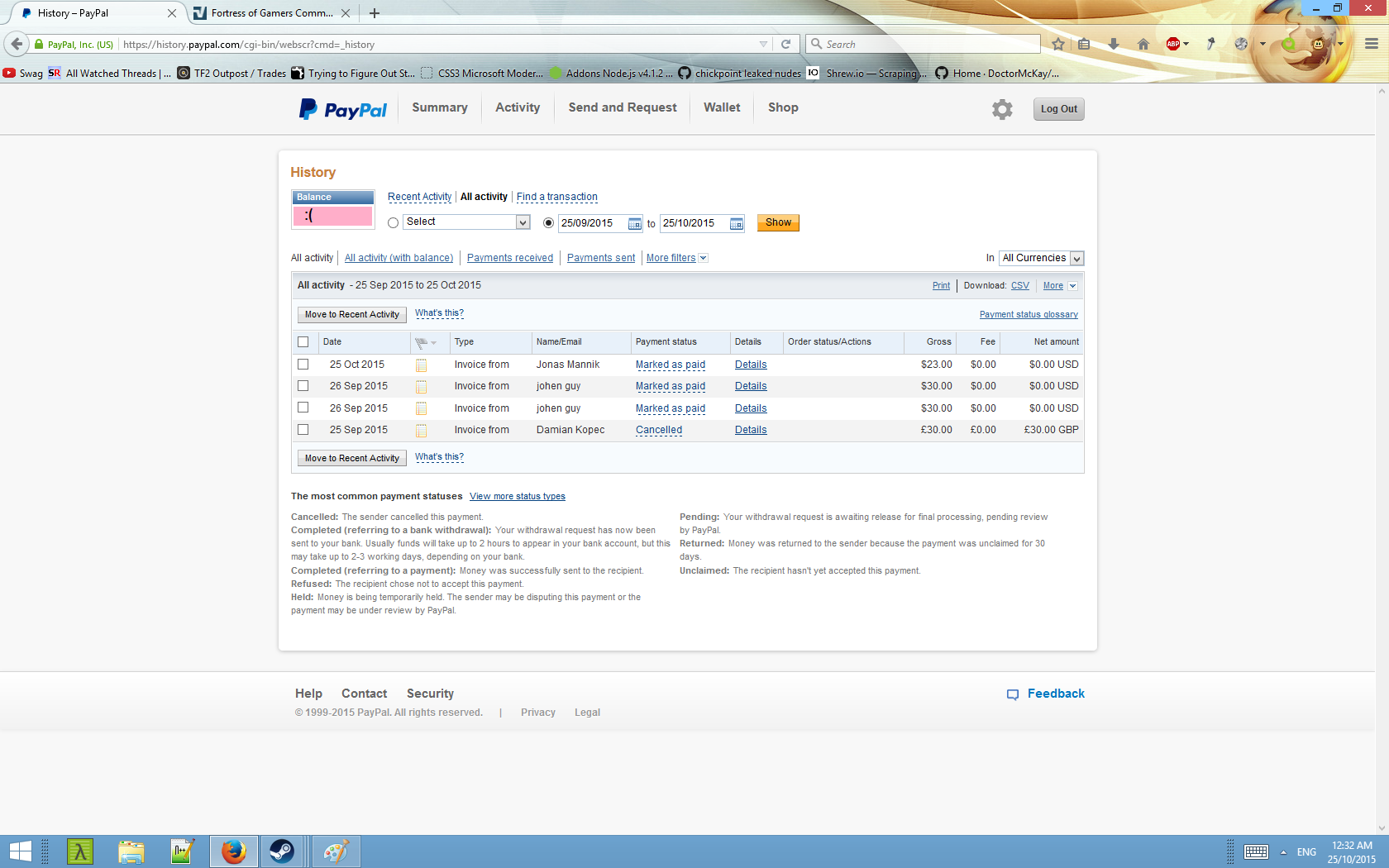Toggle the select-all checkbox in table header
The image size is (1389, 868).
(303, 342)
